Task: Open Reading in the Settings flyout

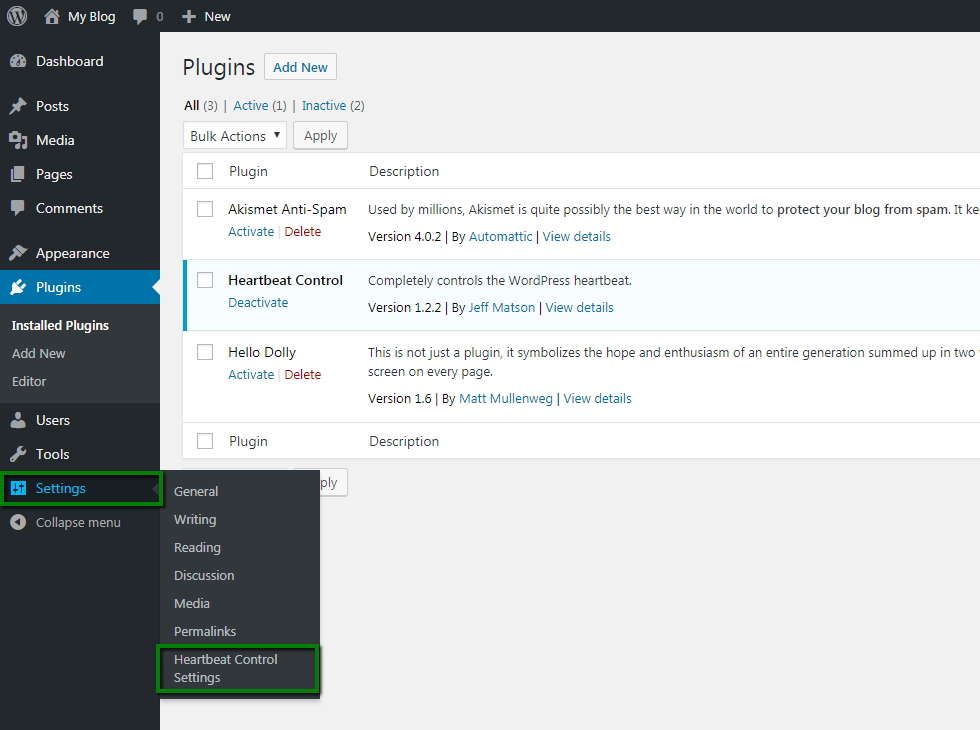Action: click(198, 548)
